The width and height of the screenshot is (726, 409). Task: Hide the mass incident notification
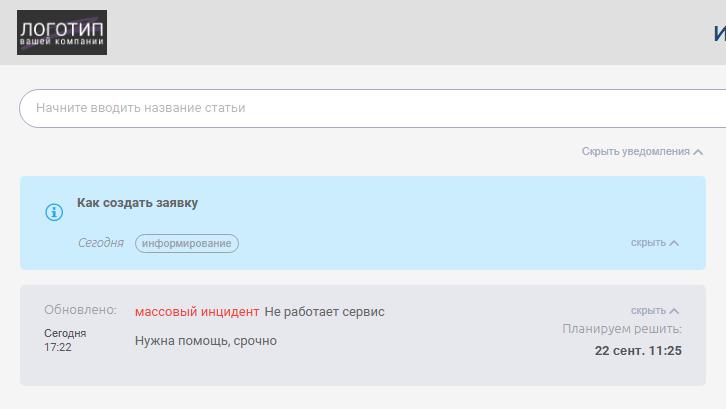[655, 310]
